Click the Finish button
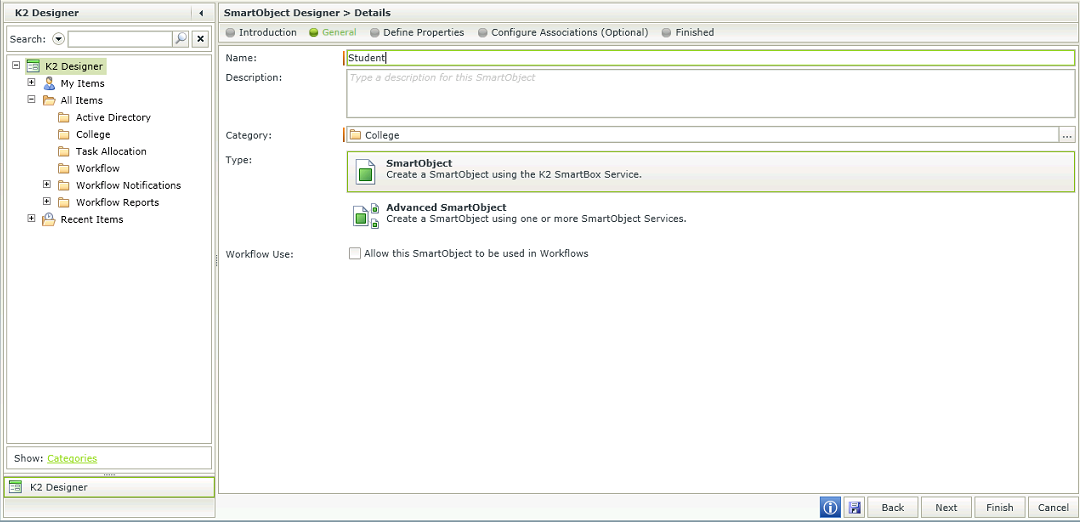This screenshot has height=522, width=1080. pyautogui.click(x=999, y=508)
